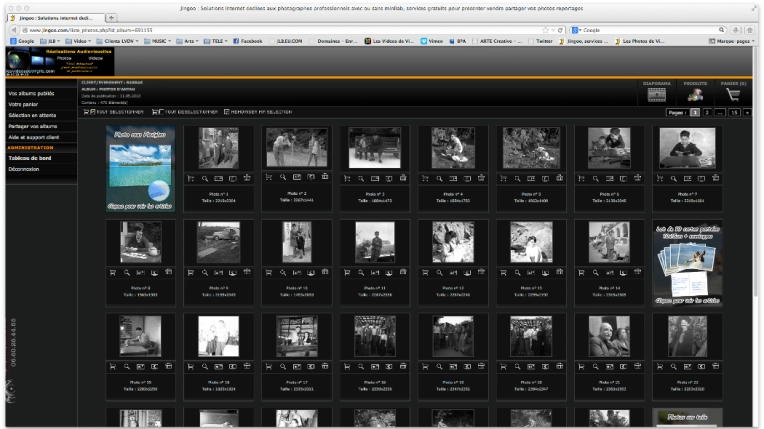Expand MUSIC bookmarks folder
The height and width of the screenshot is (429, 764).
(157, 41)
